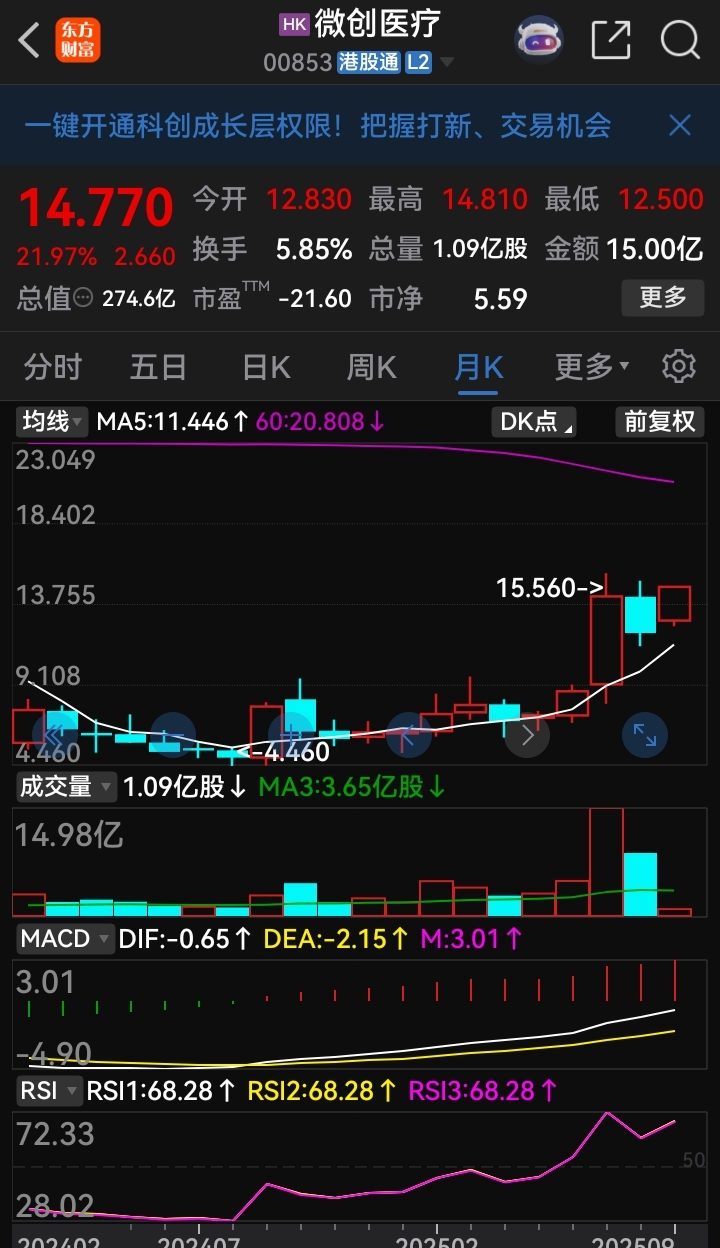This screenshot has height=1248, width=720.
Task: Dismiss the 科创成长层 banner with X
Action: [680, 125]
